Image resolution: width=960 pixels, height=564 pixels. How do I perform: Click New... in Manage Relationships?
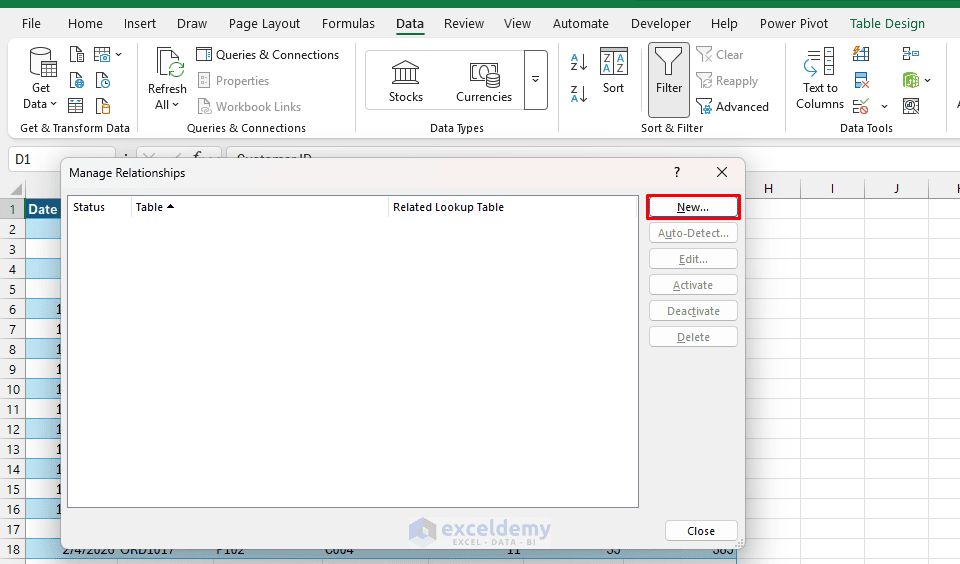click(693, 207)
